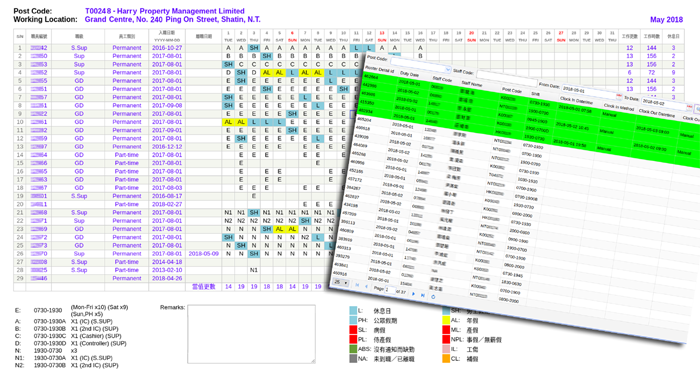700x374 pixels.
Task: Click the Page number input box
Action: (x=390, y=290)
